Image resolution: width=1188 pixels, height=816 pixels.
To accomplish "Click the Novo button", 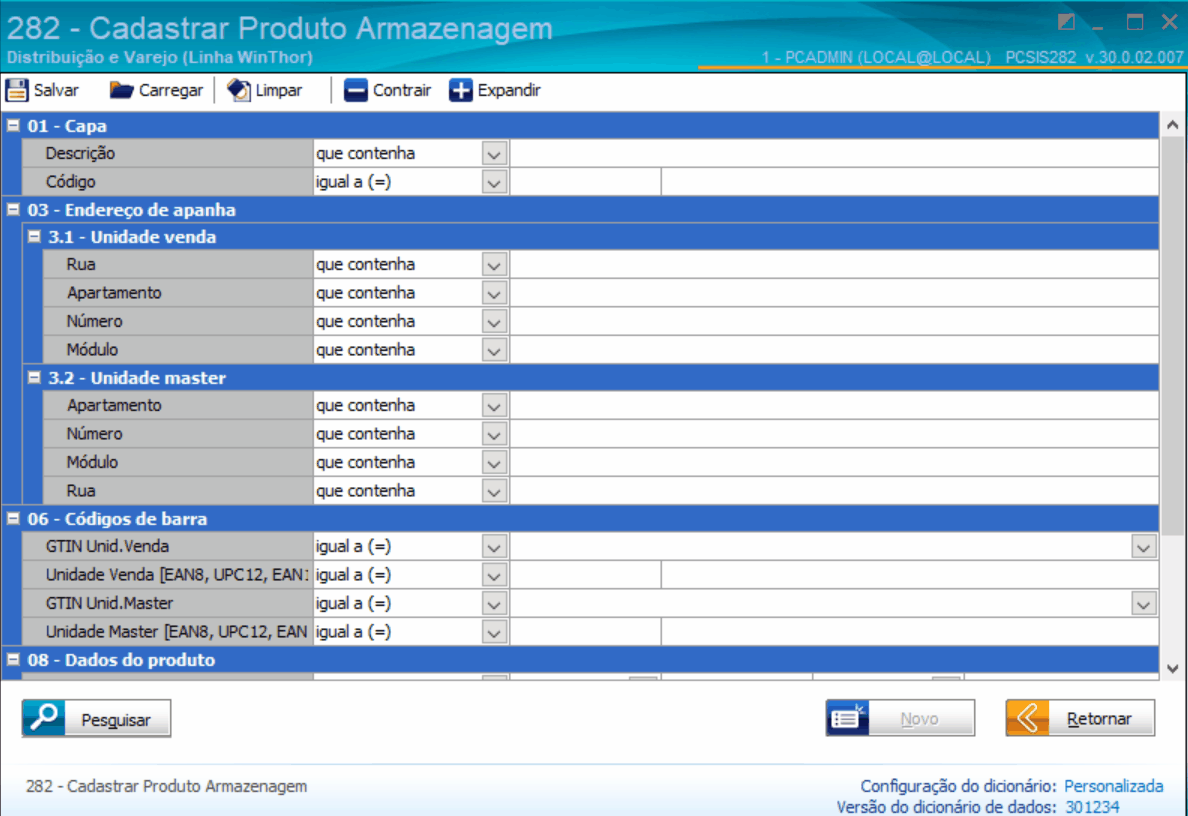I will [900, 718].
